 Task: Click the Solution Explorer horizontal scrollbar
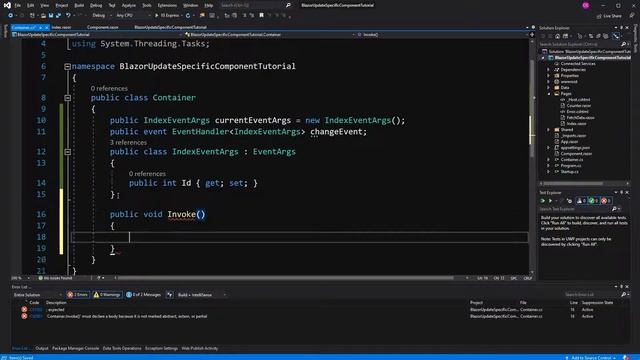click(573, 184)
